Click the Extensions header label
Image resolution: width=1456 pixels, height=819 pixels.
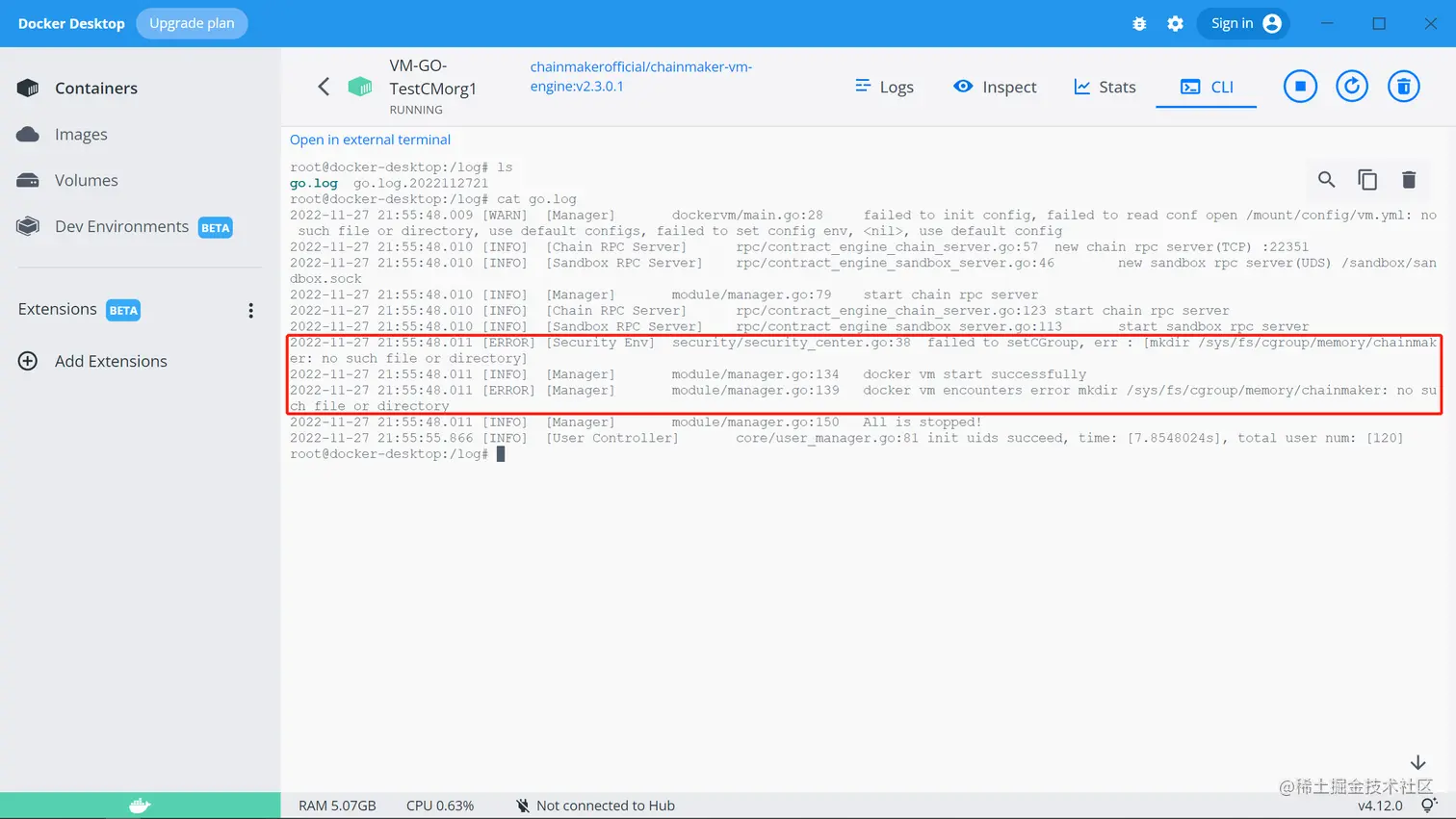click(x=58, y=309)
